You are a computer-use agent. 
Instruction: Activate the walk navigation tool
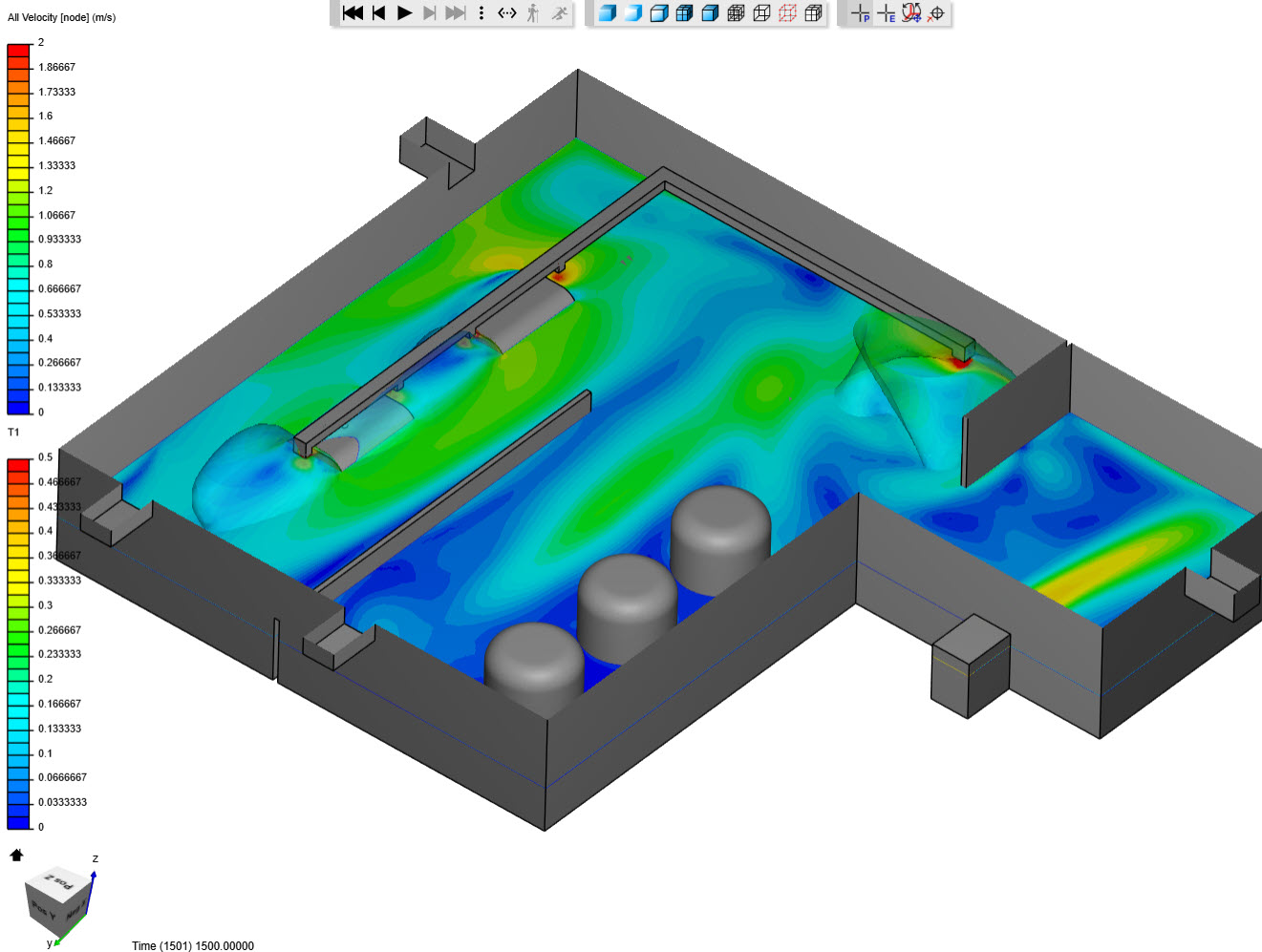click(533, 13)
